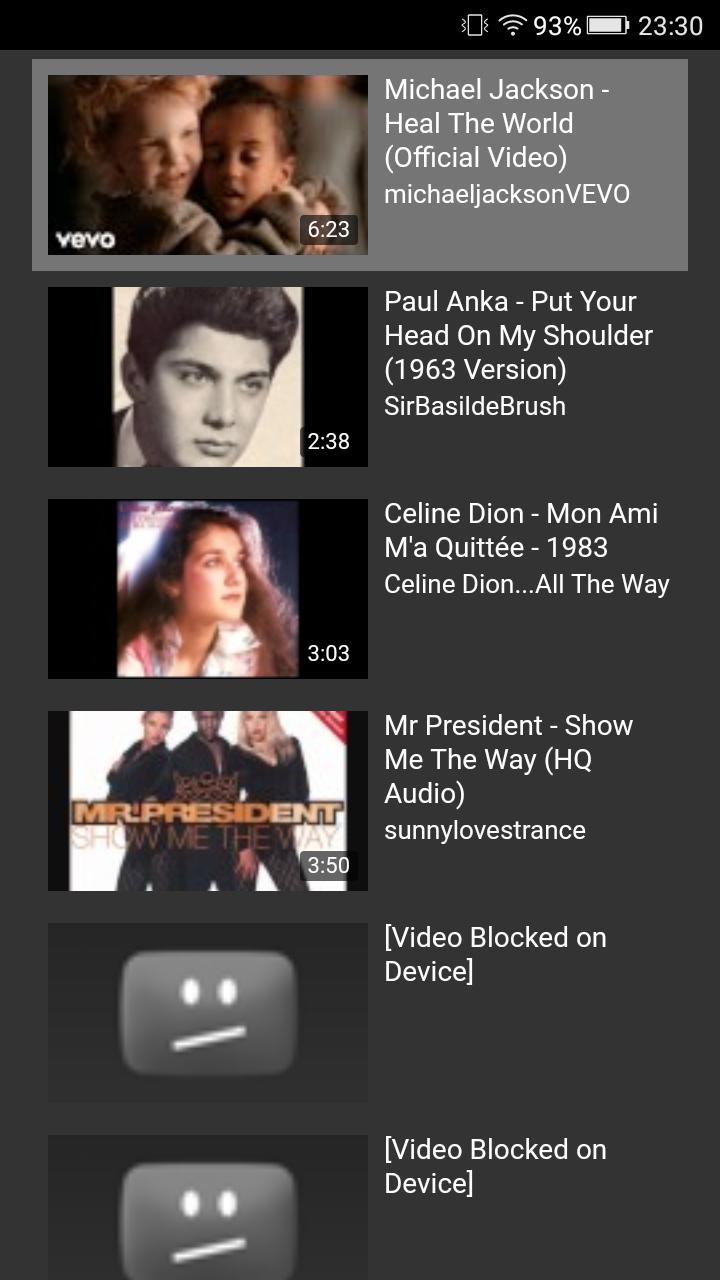Tap the first blocked video sad-face icon
The image size is (720, 1280).
(x=208, y=1012)
